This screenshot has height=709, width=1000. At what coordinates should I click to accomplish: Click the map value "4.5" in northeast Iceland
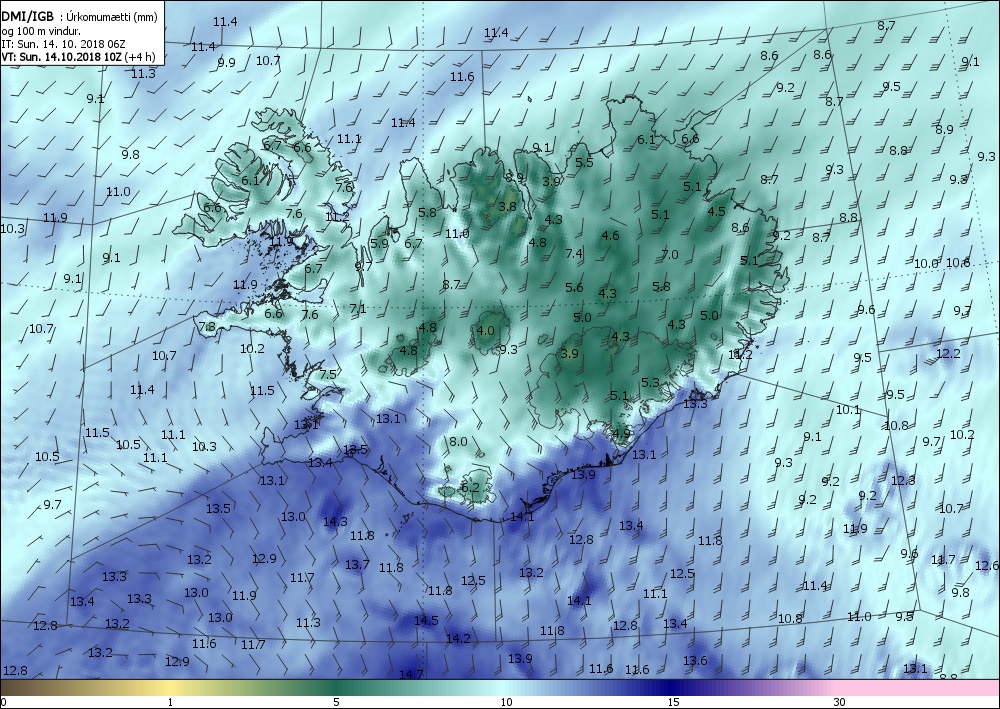click(716, 211)
